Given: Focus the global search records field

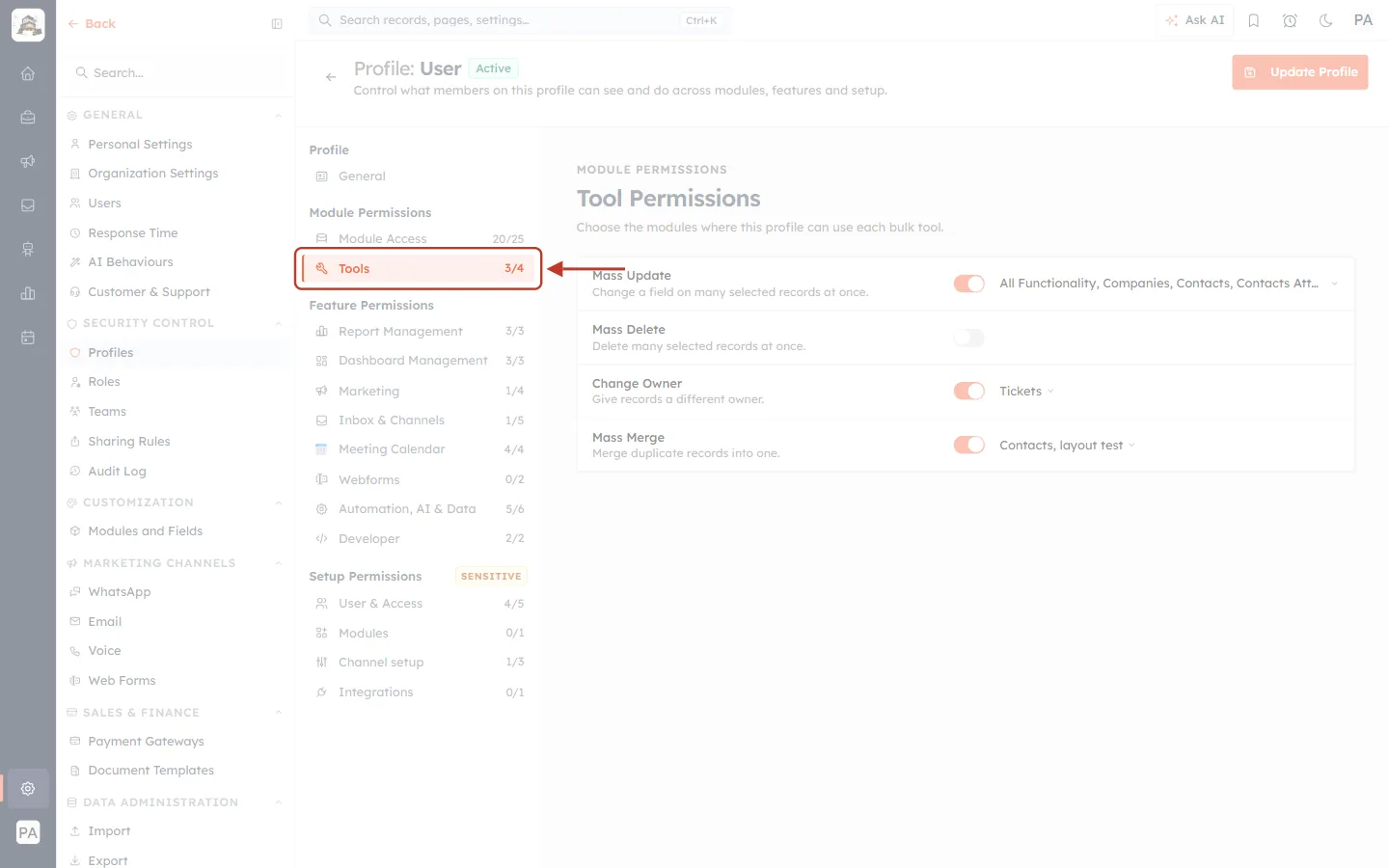Looking at the screenshot, I should click(x=520, y=20).
